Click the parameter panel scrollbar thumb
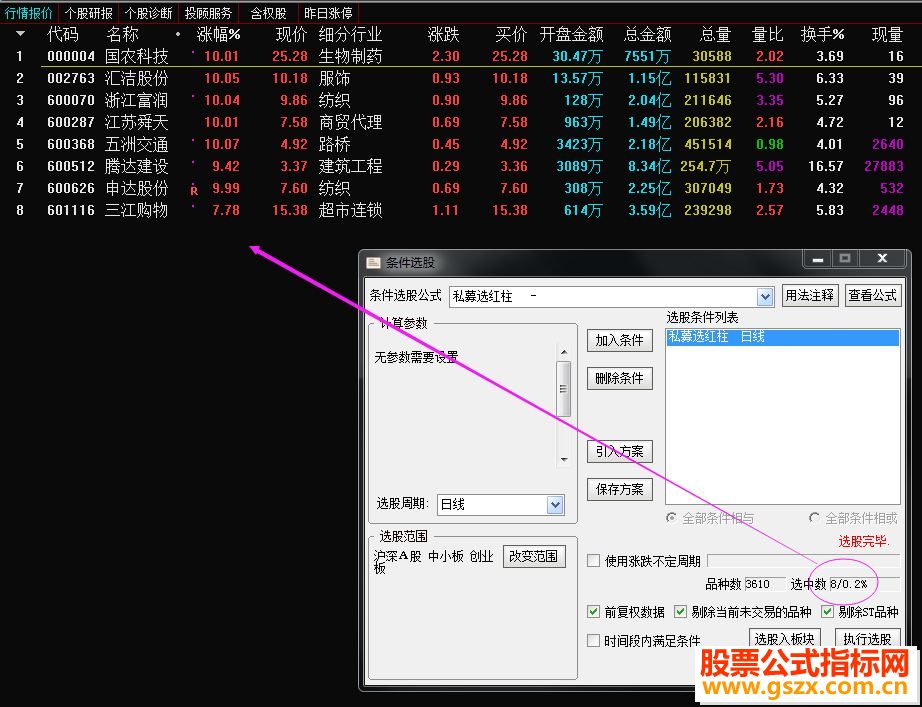922x707 pixels. 563,389
